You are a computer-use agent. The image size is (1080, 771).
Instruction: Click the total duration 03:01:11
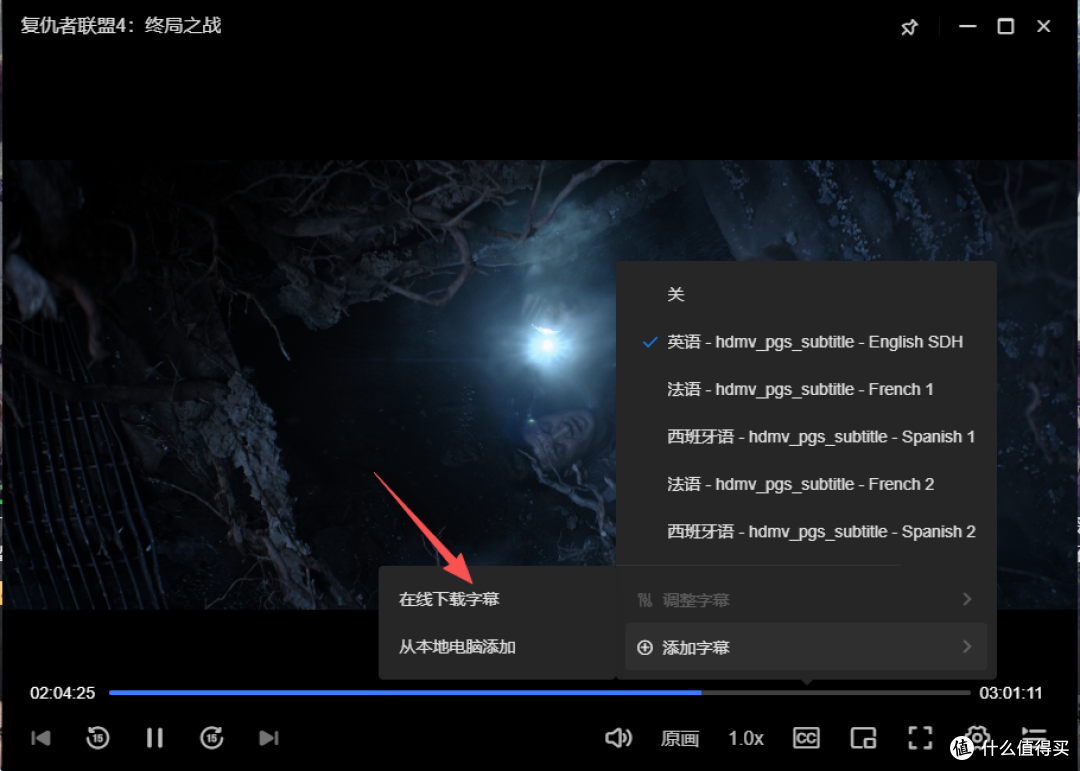point(1010,693)
